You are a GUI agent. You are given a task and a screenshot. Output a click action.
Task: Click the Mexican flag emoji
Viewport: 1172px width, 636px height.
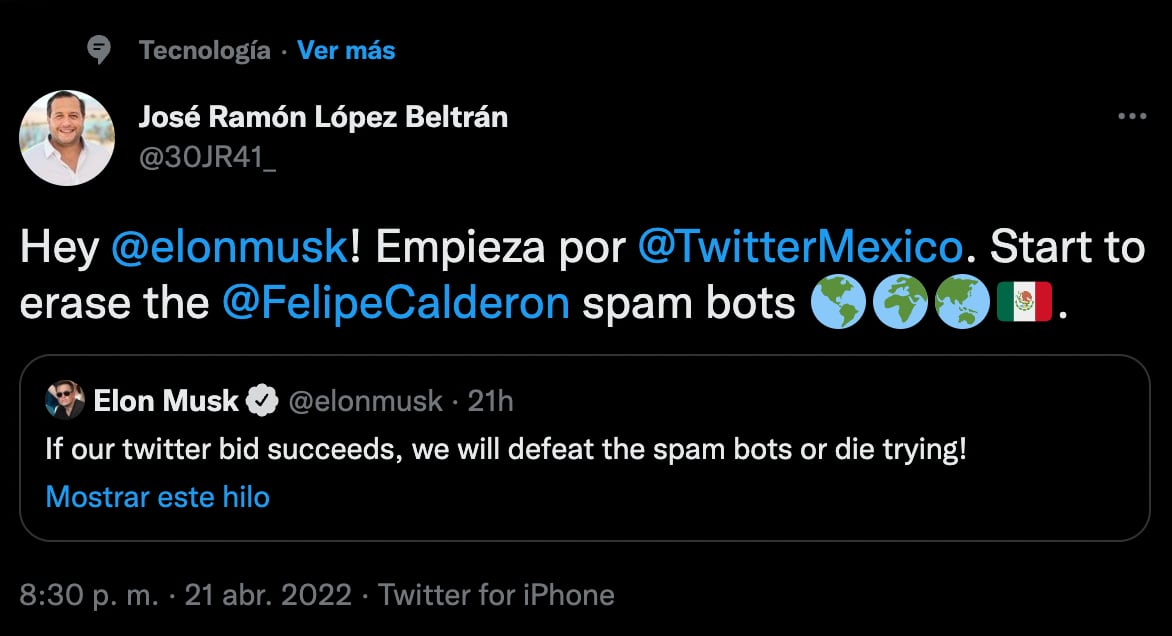(x=1024, y=302)
